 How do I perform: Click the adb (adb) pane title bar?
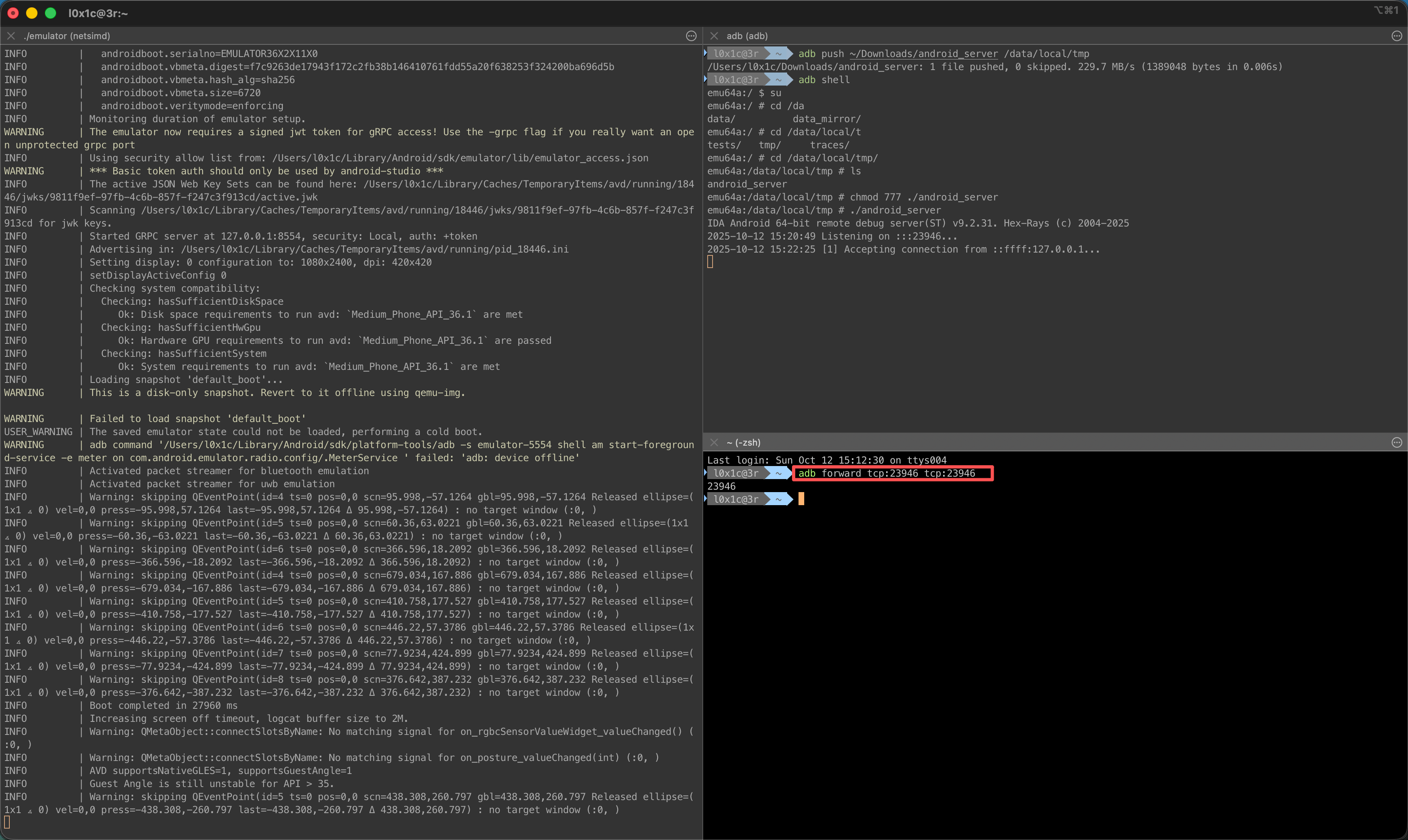747,36
